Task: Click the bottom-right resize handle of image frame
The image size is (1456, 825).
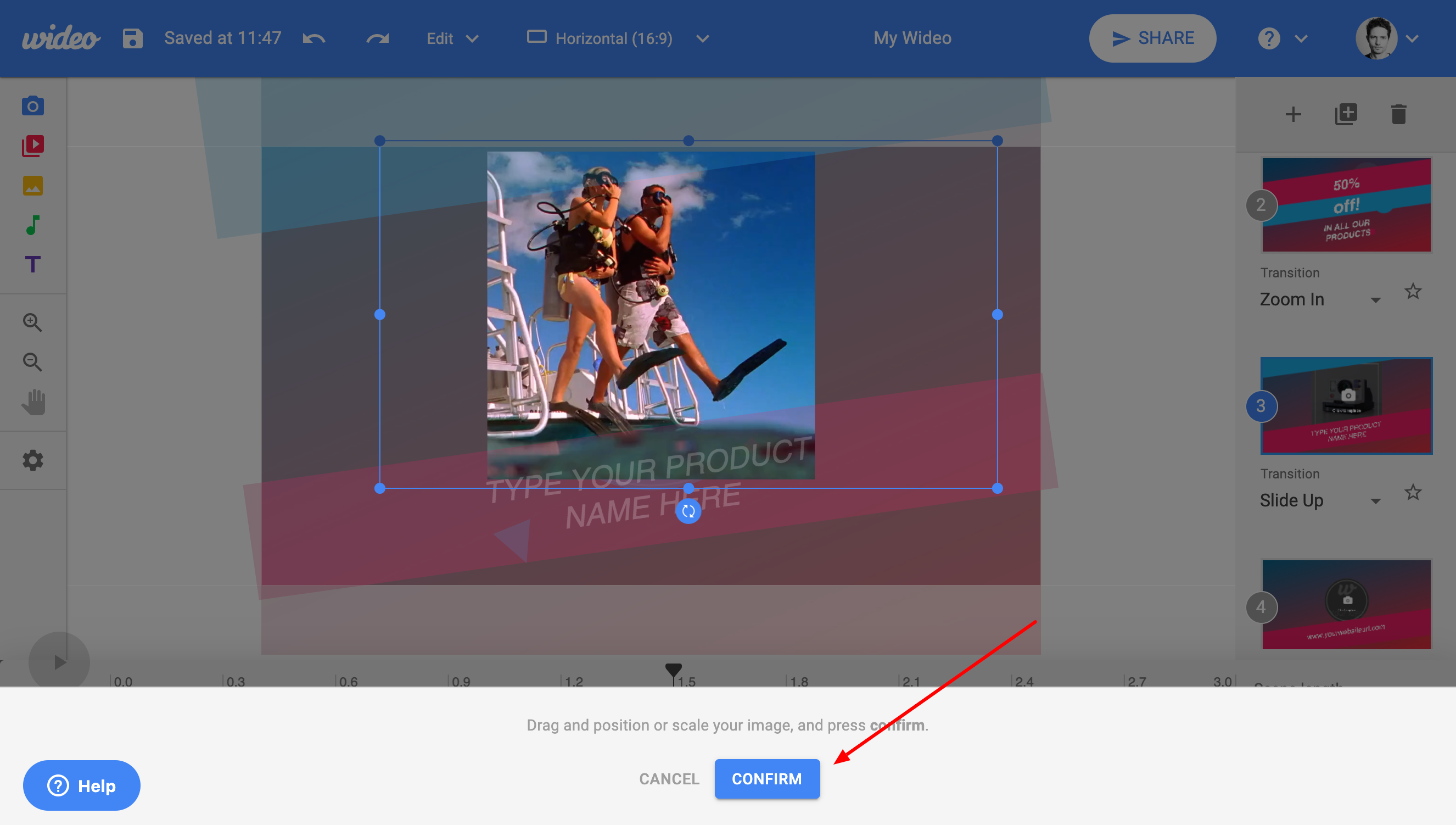Action: click(x=997, y=488)
